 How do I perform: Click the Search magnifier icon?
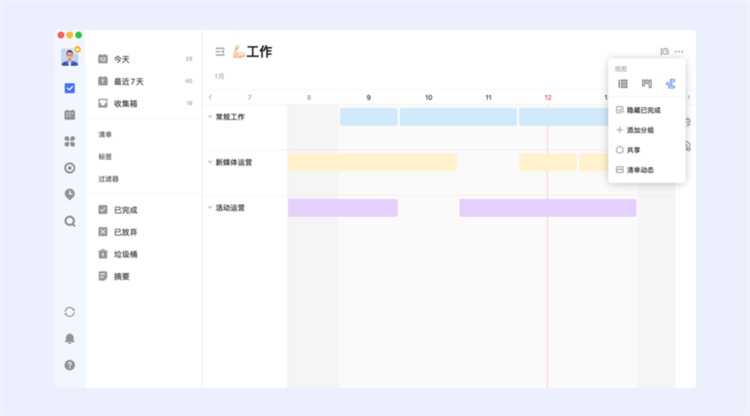pos(70,221)
